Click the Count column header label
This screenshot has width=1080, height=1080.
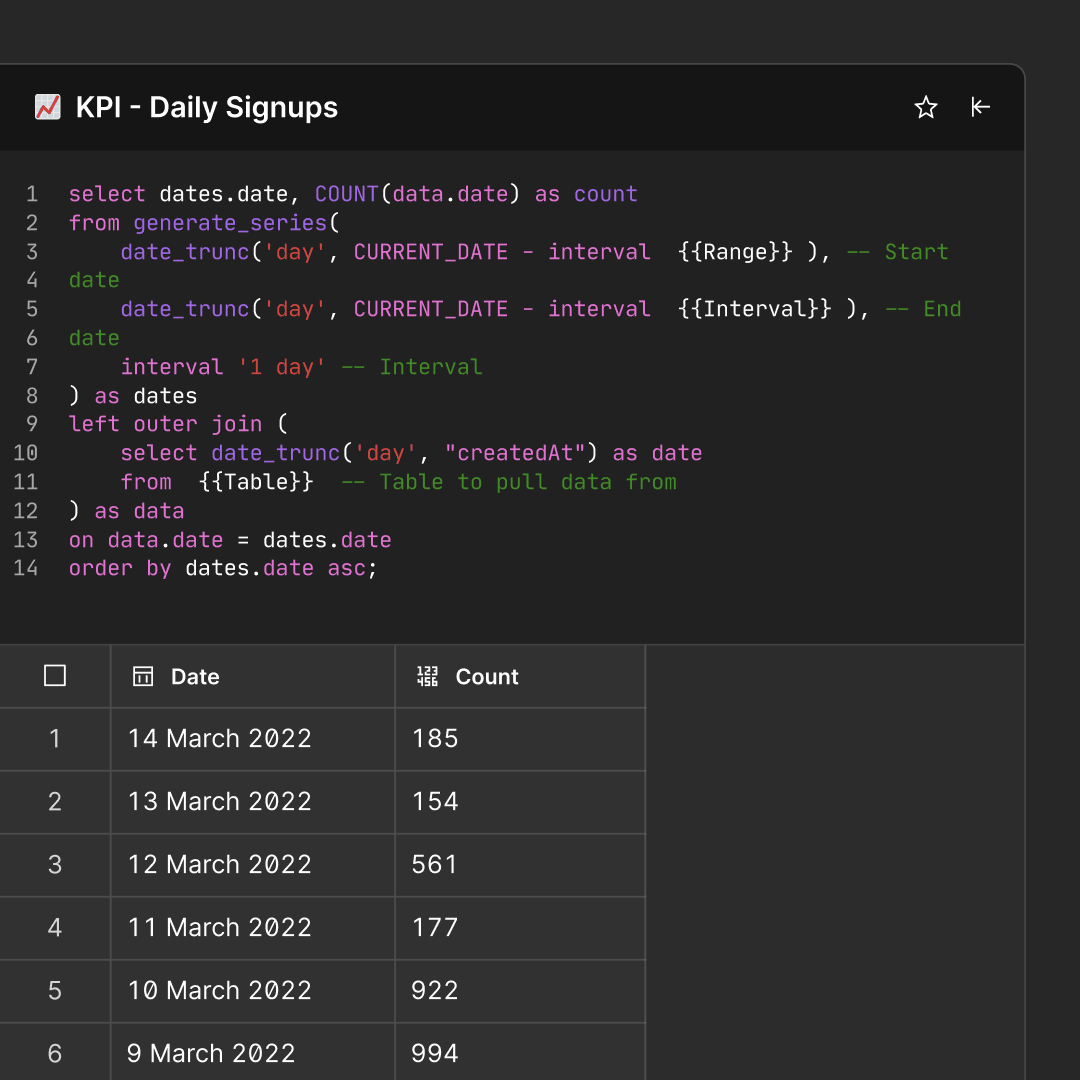(x=487, y=677)
